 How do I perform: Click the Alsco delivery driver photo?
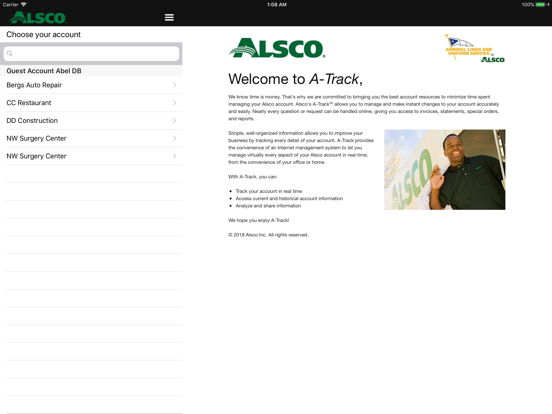click(445, 170)
